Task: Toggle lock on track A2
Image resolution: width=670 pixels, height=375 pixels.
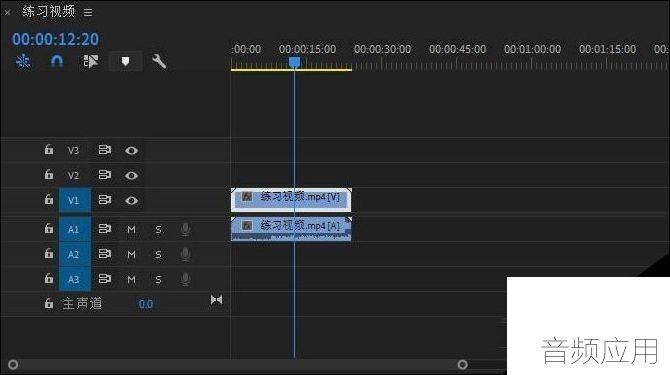Action: click(49, 254)
